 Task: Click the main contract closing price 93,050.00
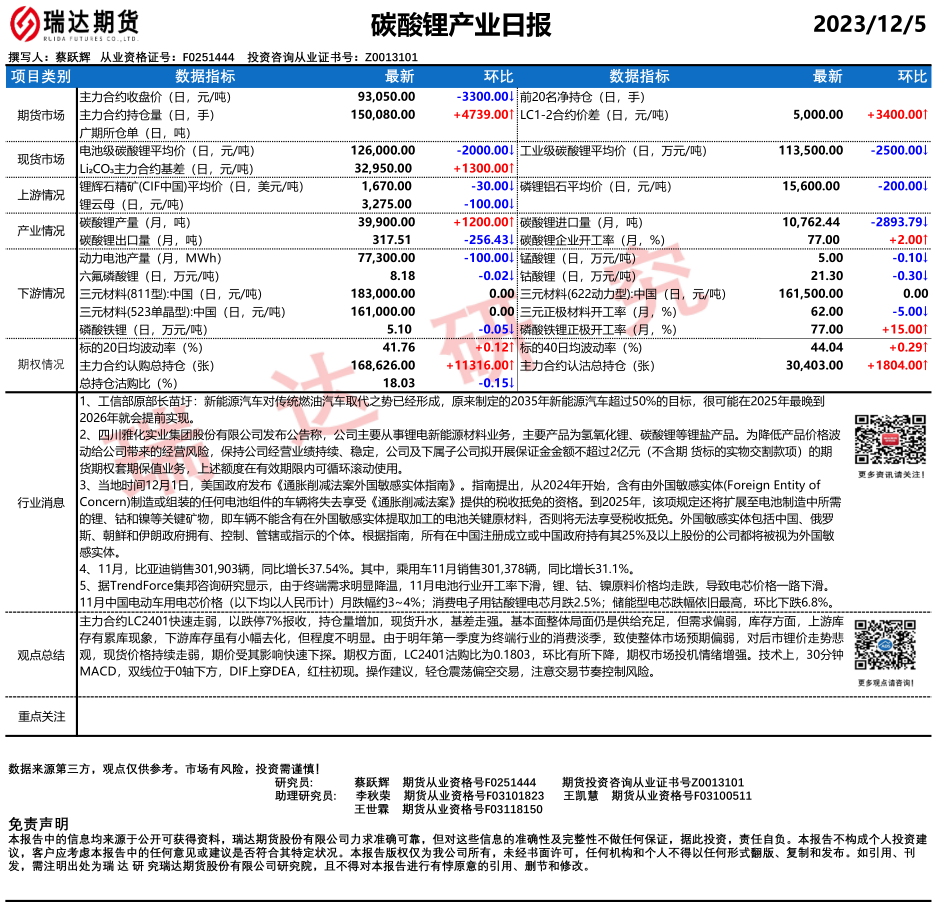386,97
